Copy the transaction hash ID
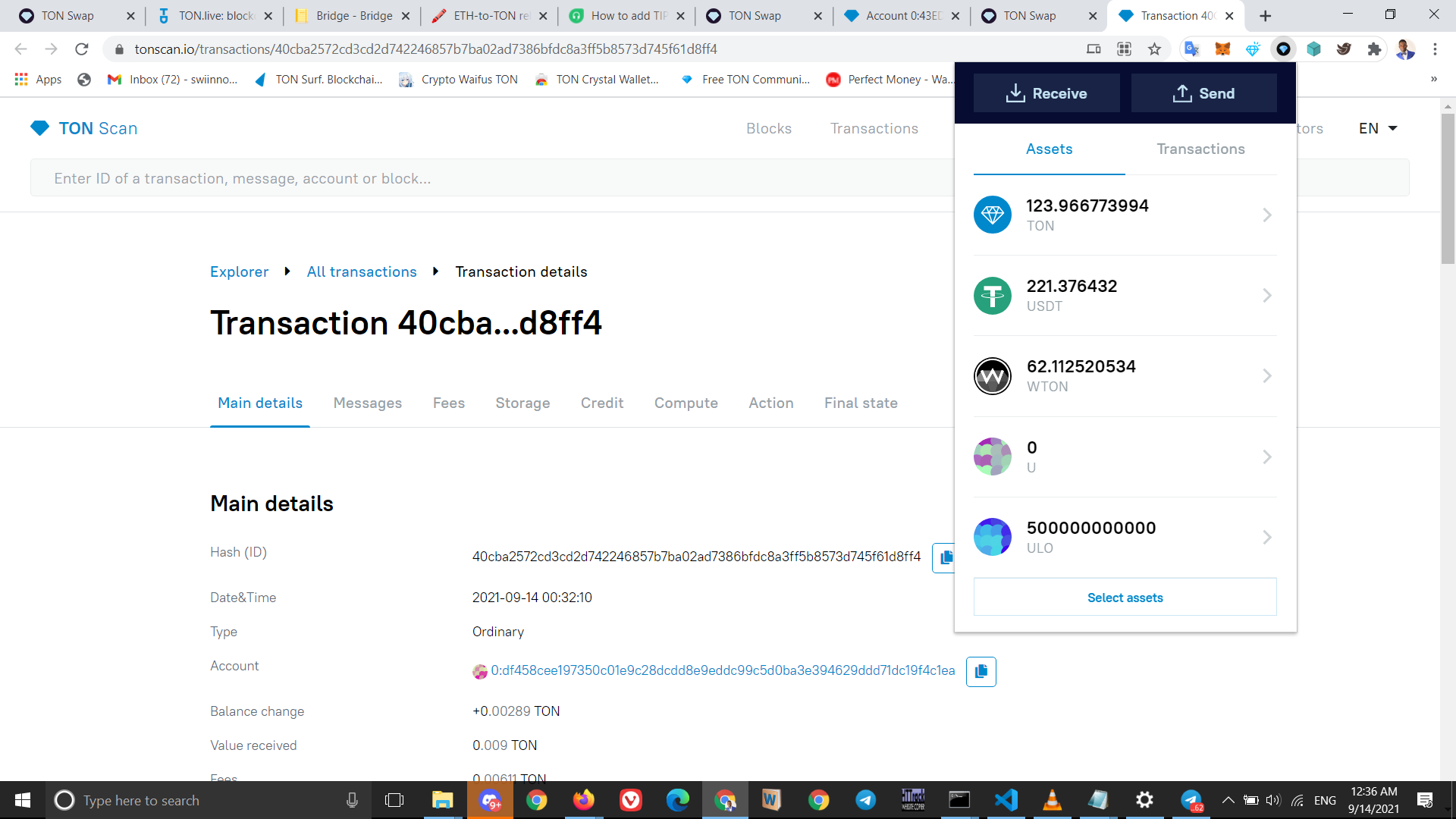Image resolution: width=1456 pixels, height=819 pixels. 944,558
